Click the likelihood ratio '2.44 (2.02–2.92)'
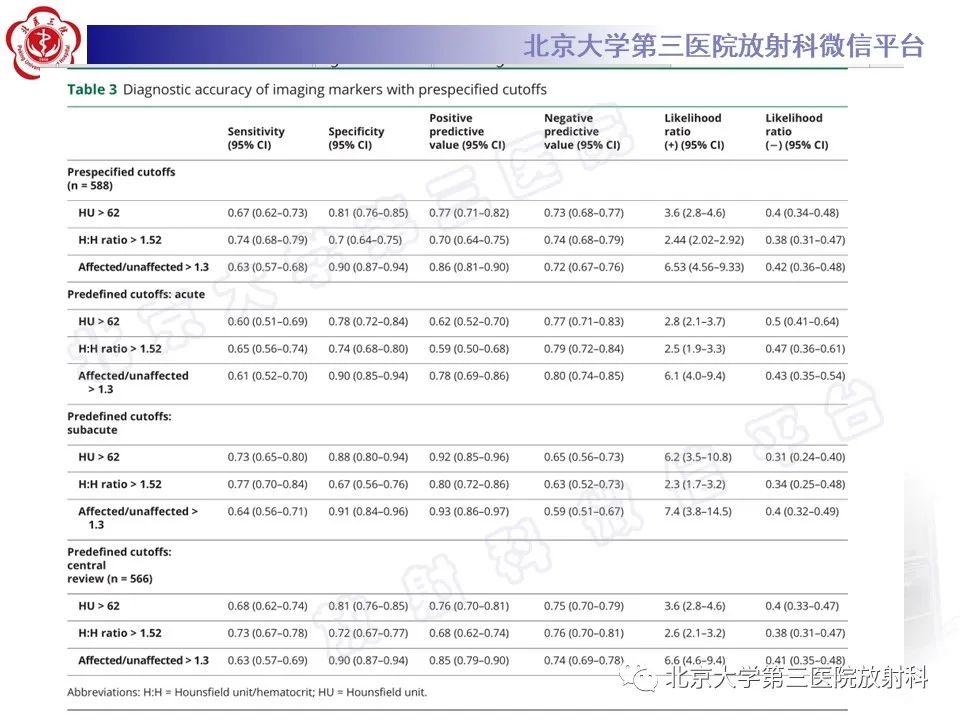The height and width of the screenshot is (720, 960). coord(704,239)
